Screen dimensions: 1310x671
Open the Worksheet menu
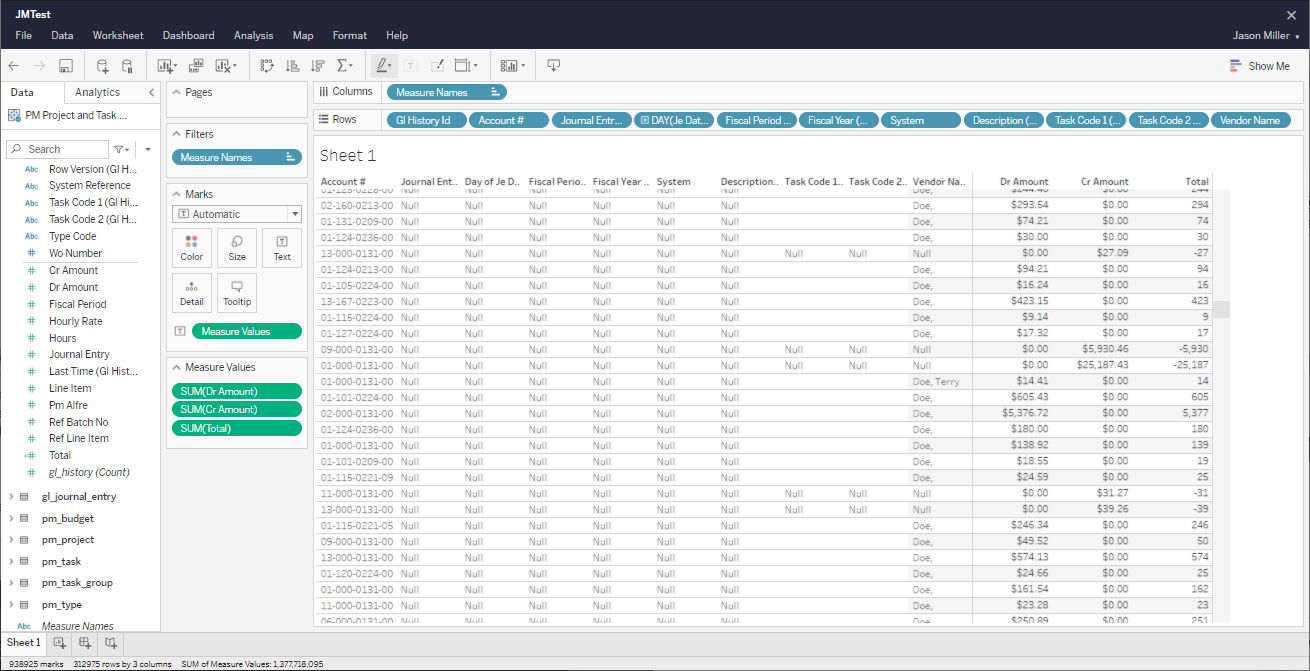pos(118,35)
